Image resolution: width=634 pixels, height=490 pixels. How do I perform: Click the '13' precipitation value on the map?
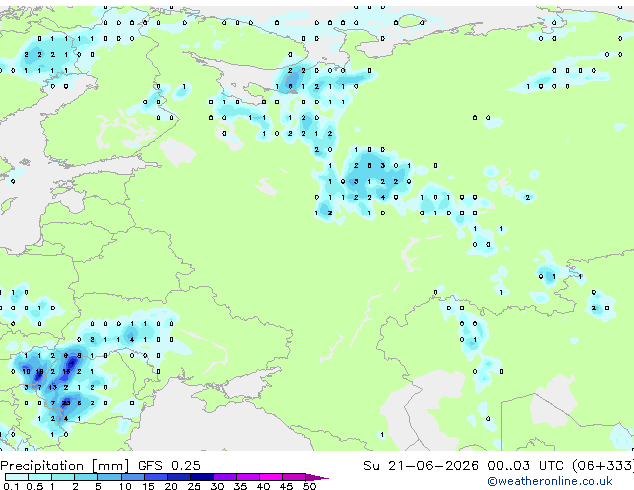53,387
